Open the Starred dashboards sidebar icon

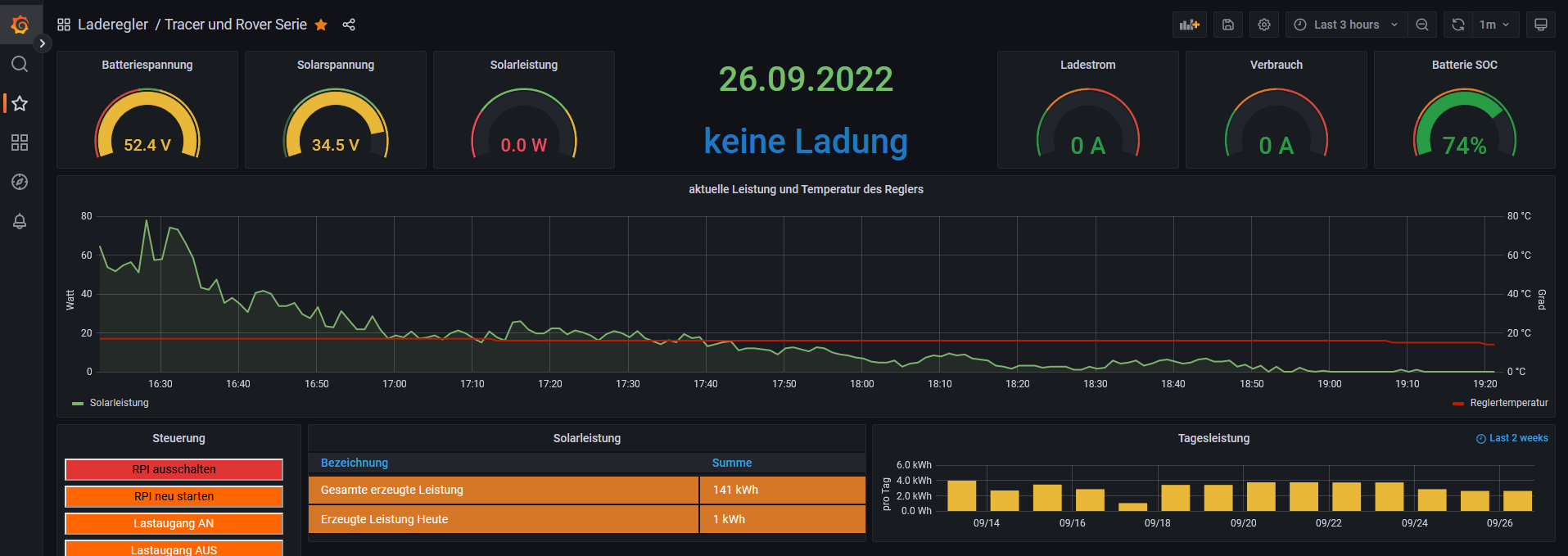(x=20, y=103)
